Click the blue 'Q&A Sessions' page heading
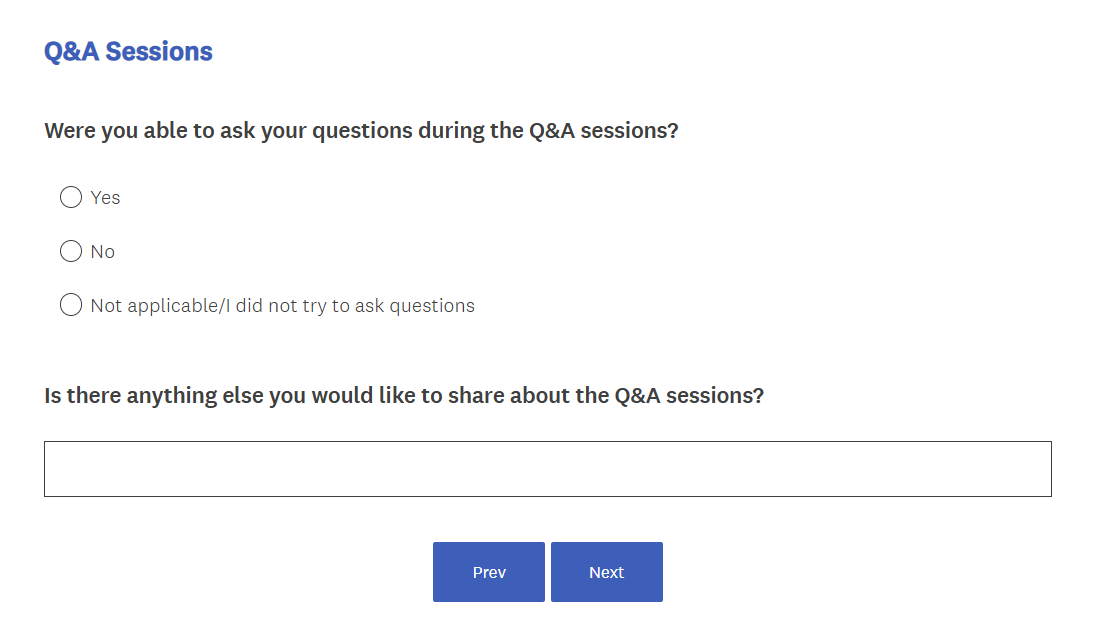The height and width of the screenshot is (617, 1095). [x=128, y=52]
